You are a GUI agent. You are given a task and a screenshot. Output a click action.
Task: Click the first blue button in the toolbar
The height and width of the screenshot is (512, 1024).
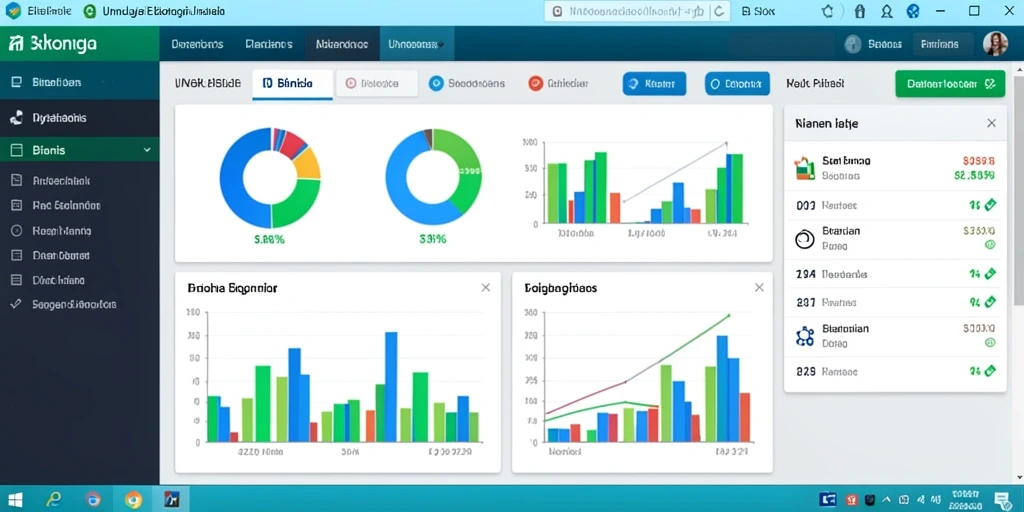(654, 84)
